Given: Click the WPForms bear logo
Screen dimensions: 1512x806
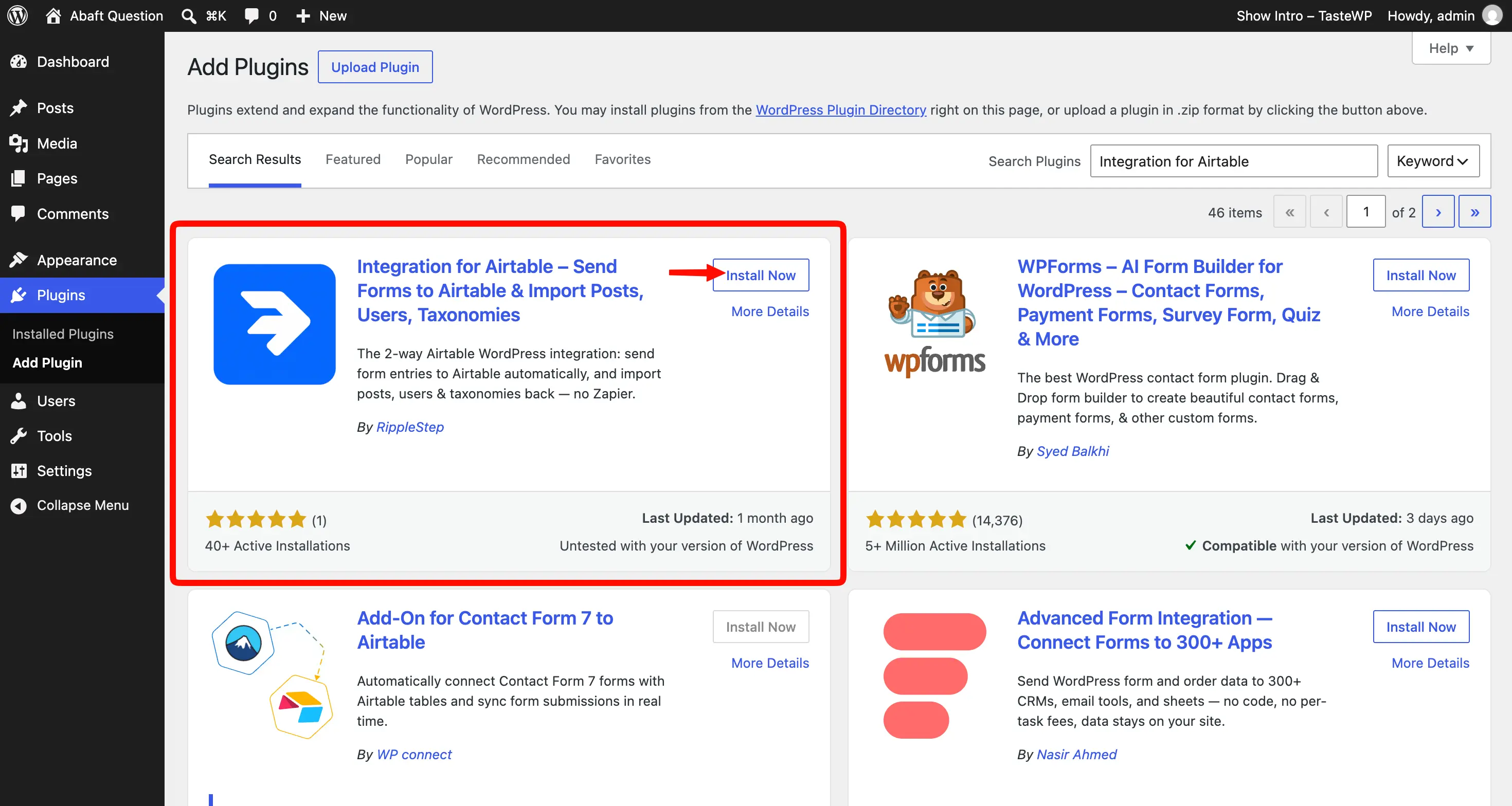Looking at the screenshot, I should pos(934,323).
